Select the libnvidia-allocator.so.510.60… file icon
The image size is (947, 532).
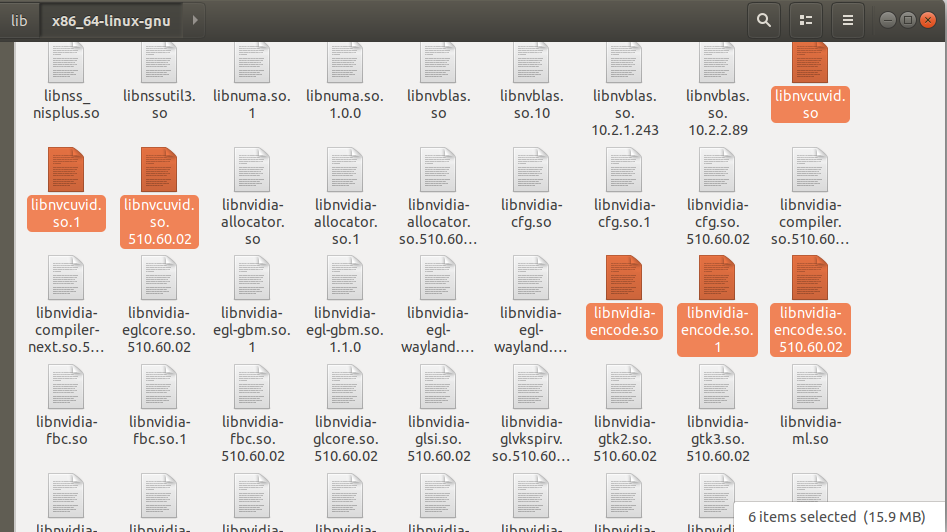[x=438, y=170]
